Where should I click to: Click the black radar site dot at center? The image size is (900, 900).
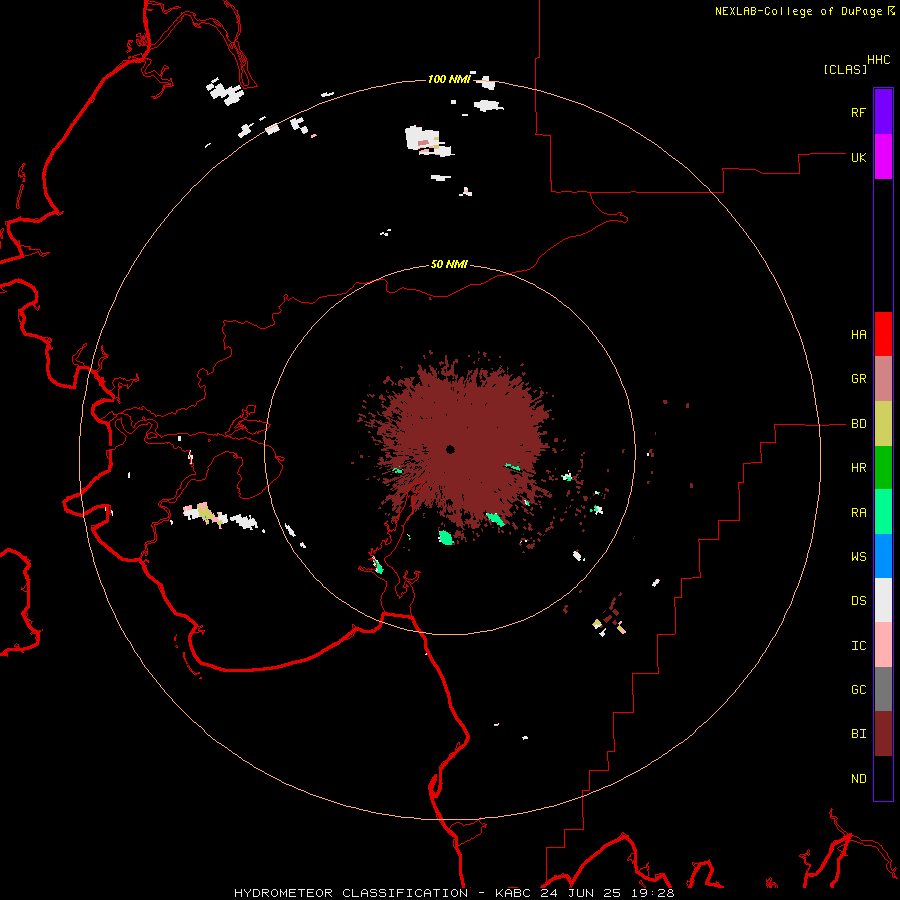click(450, 449)
